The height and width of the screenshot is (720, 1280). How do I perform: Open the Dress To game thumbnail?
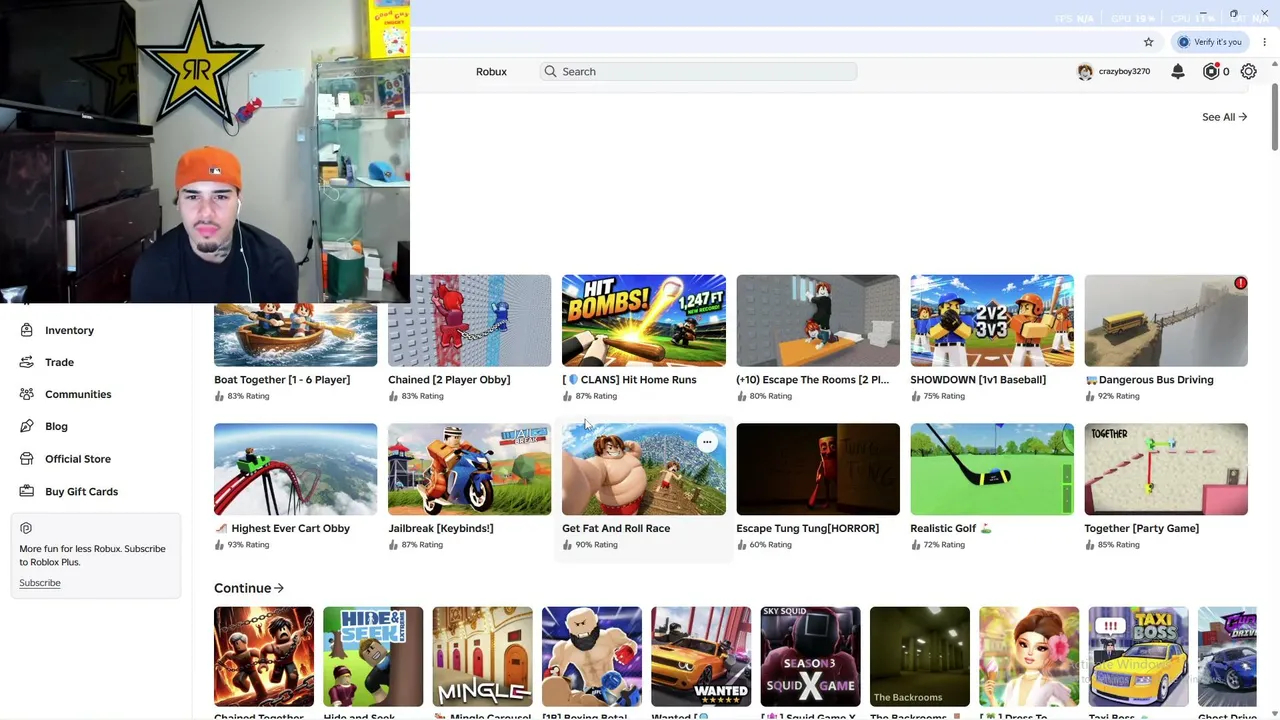[1029, 656]
